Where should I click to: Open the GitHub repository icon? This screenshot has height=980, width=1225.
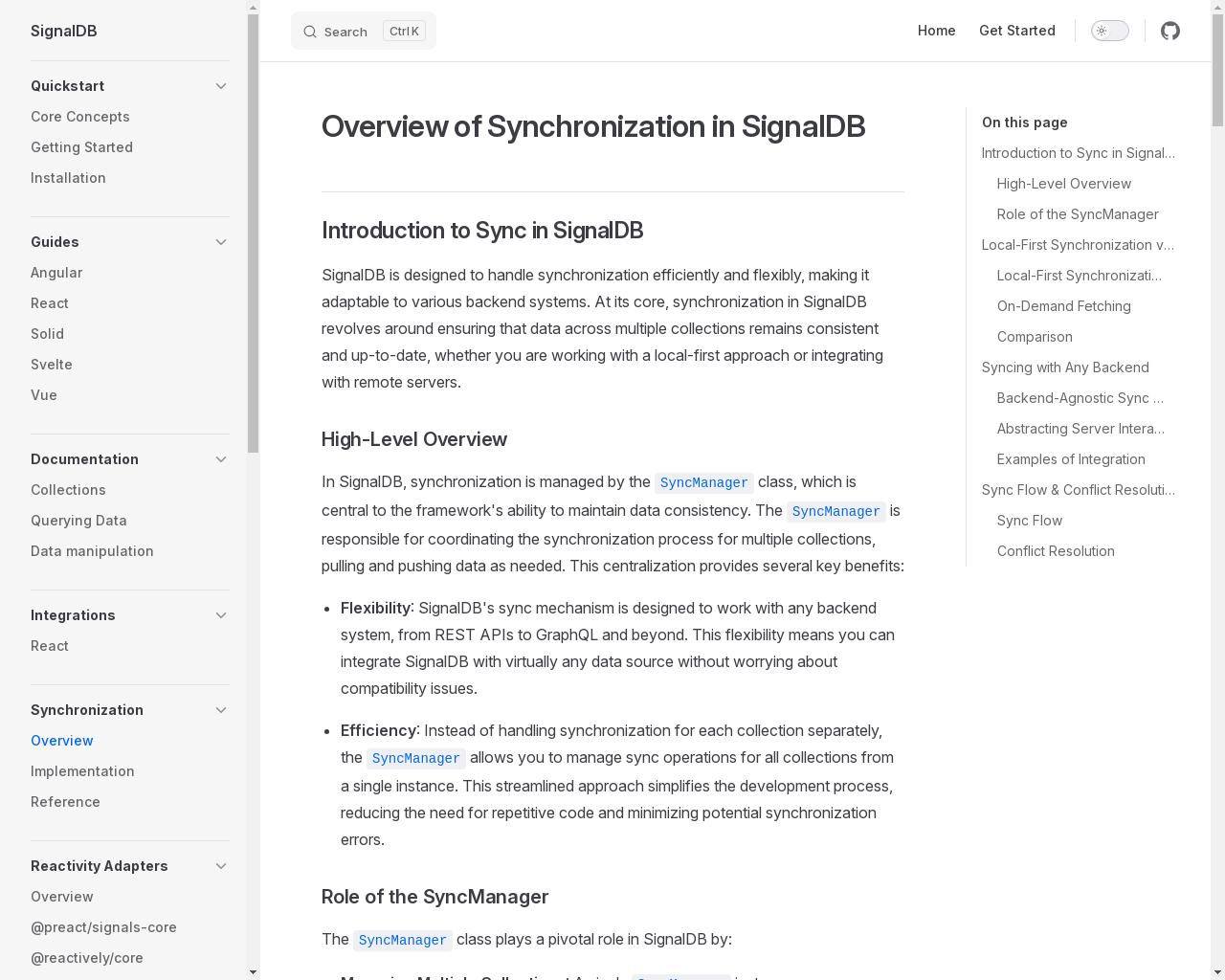point(1169,31)
